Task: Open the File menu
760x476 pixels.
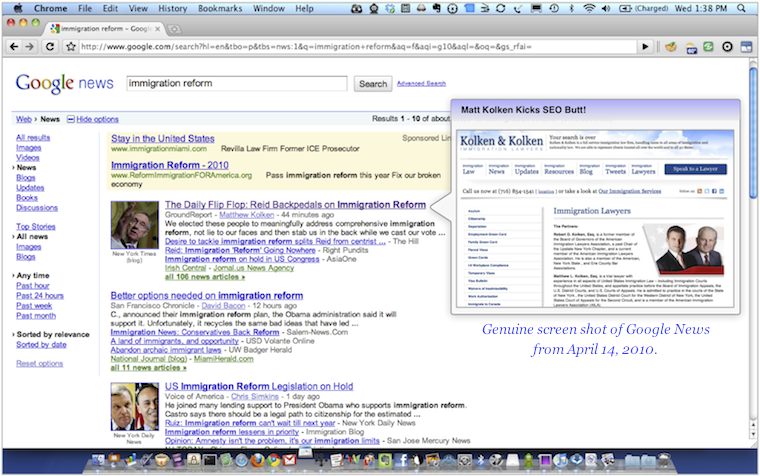Action: (85, 8)
